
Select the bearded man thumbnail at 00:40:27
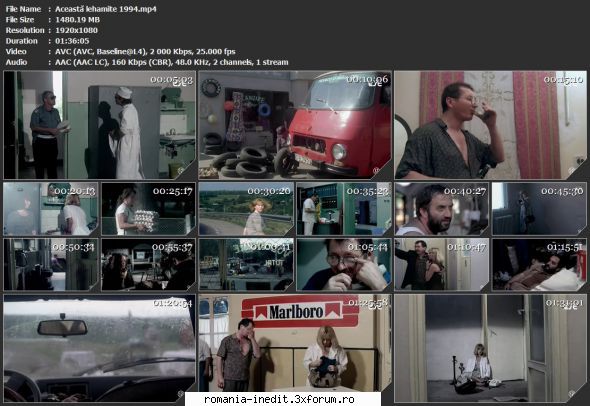point(442,209)
